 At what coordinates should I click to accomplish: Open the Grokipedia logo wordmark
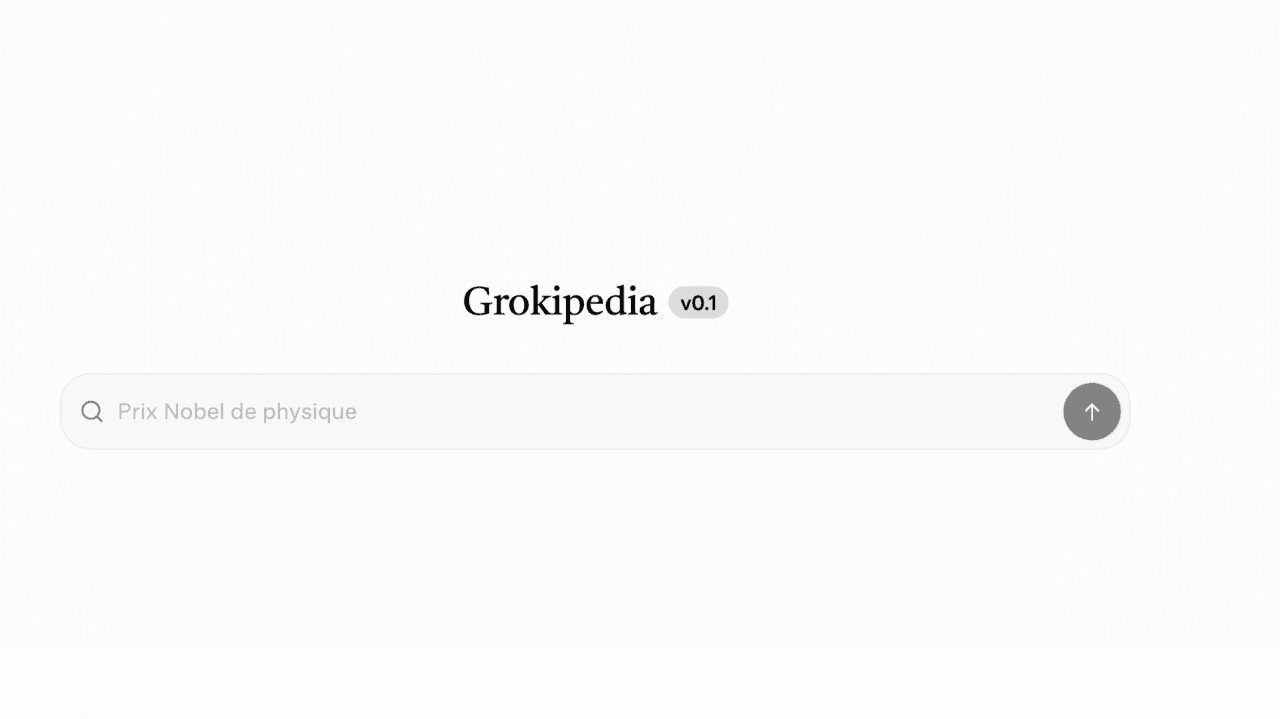pos(559,302)
